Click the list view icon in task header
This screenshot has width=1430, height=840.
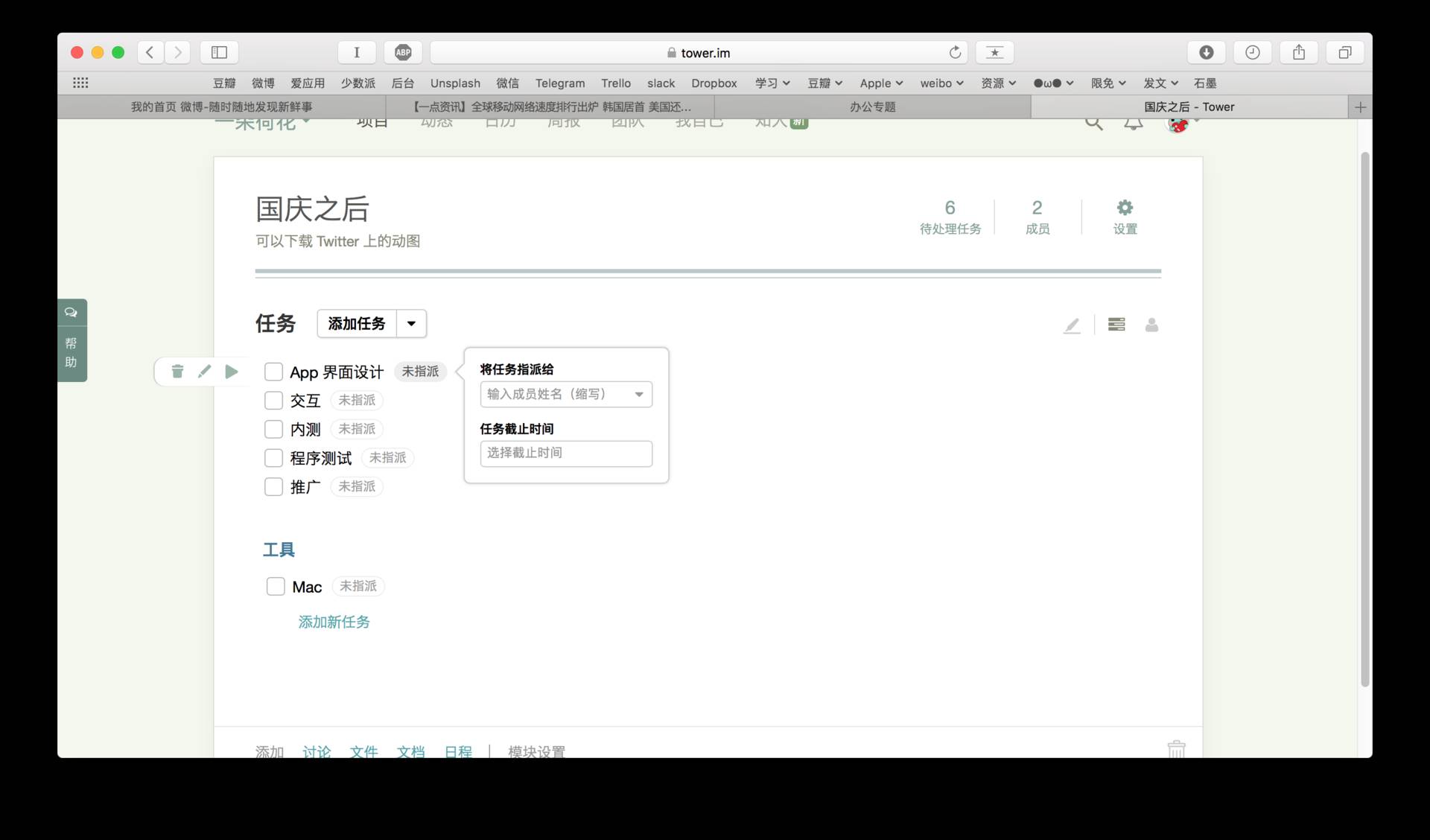[1116, 325]
